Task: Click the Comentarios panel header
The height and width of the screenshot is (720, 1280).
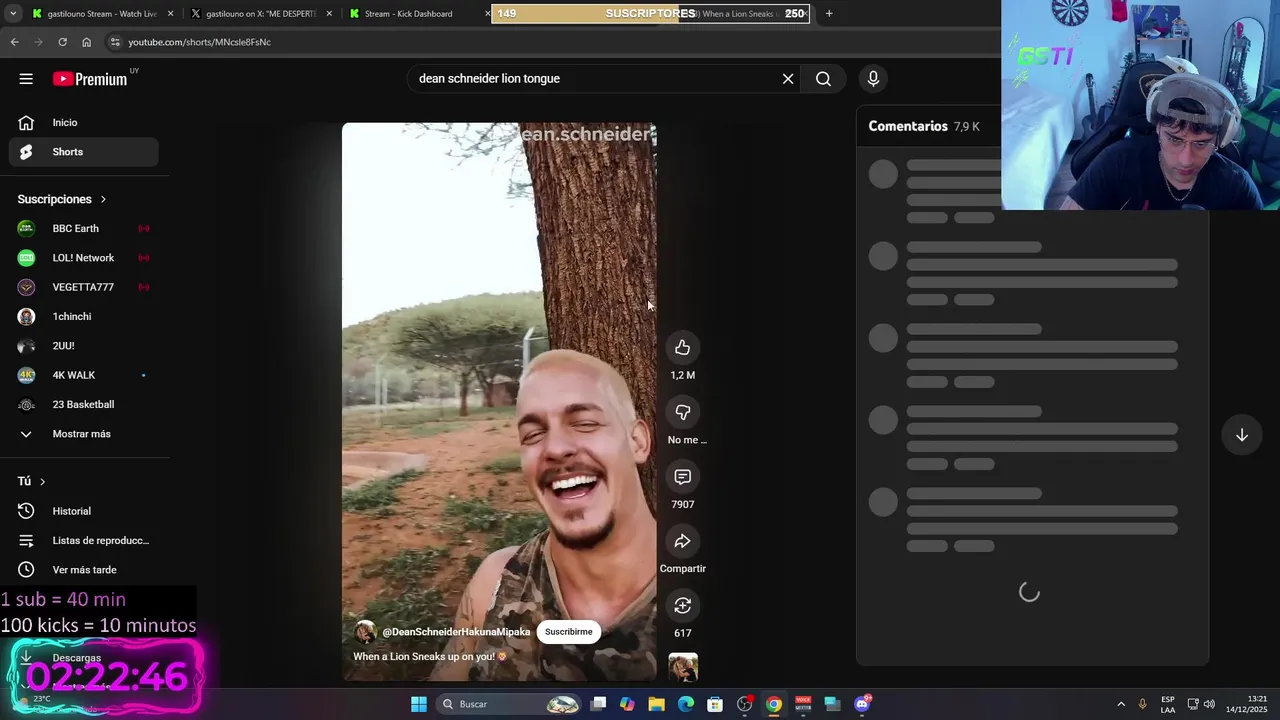Action: (908, 126)
